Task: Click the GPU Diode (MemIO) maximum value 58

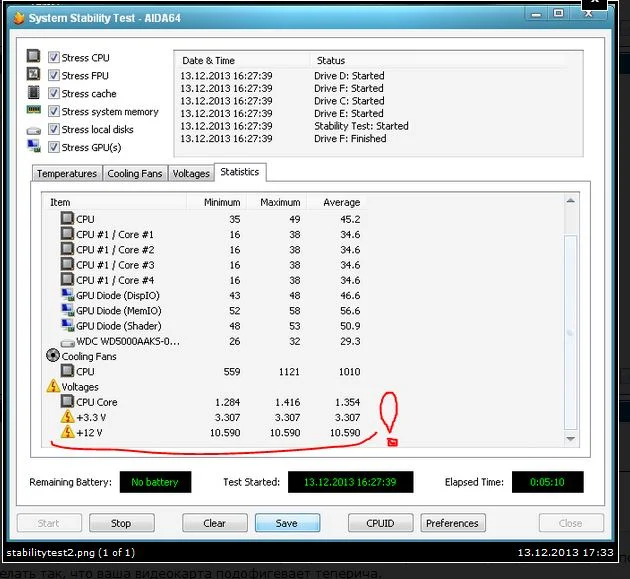Action: pyautogui.click(x=295, y=311)
